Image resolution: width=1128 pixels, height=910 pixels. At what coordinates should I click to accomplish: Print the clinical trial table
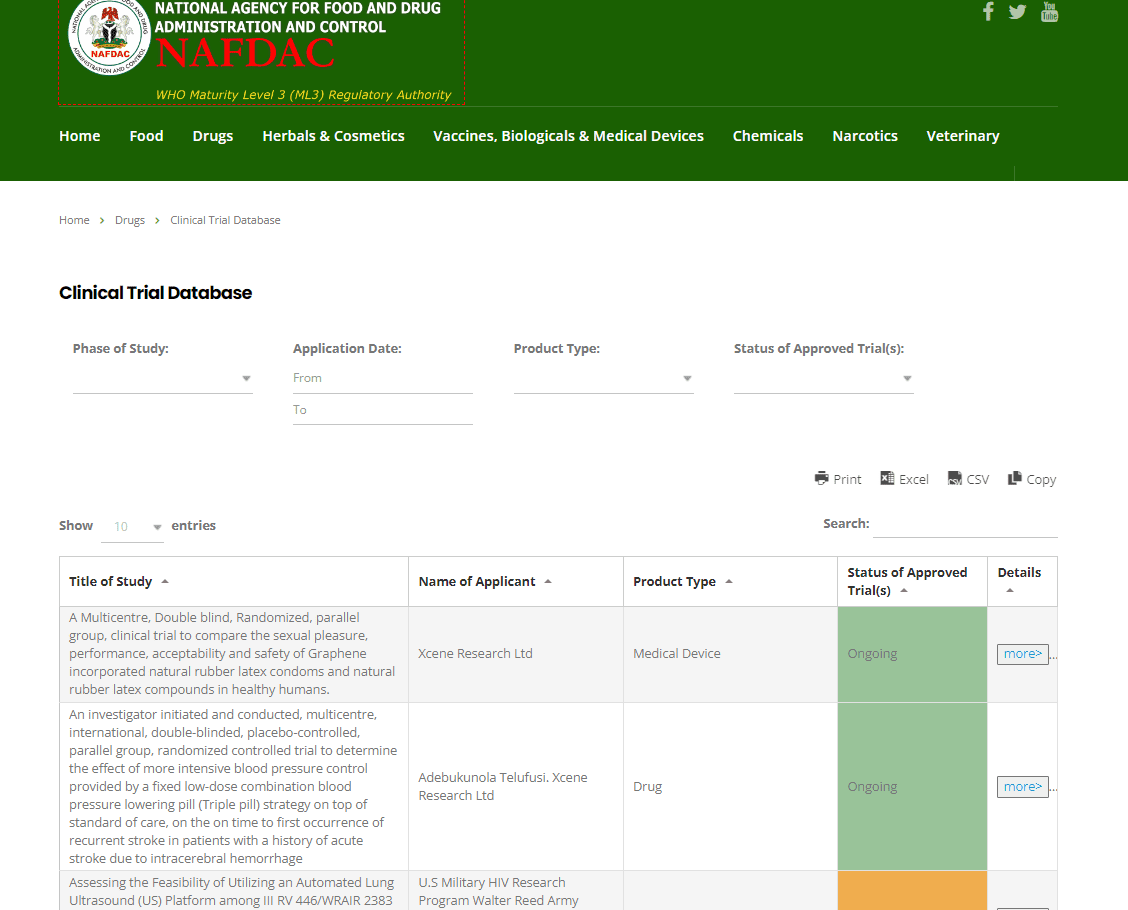pos(838,479)
